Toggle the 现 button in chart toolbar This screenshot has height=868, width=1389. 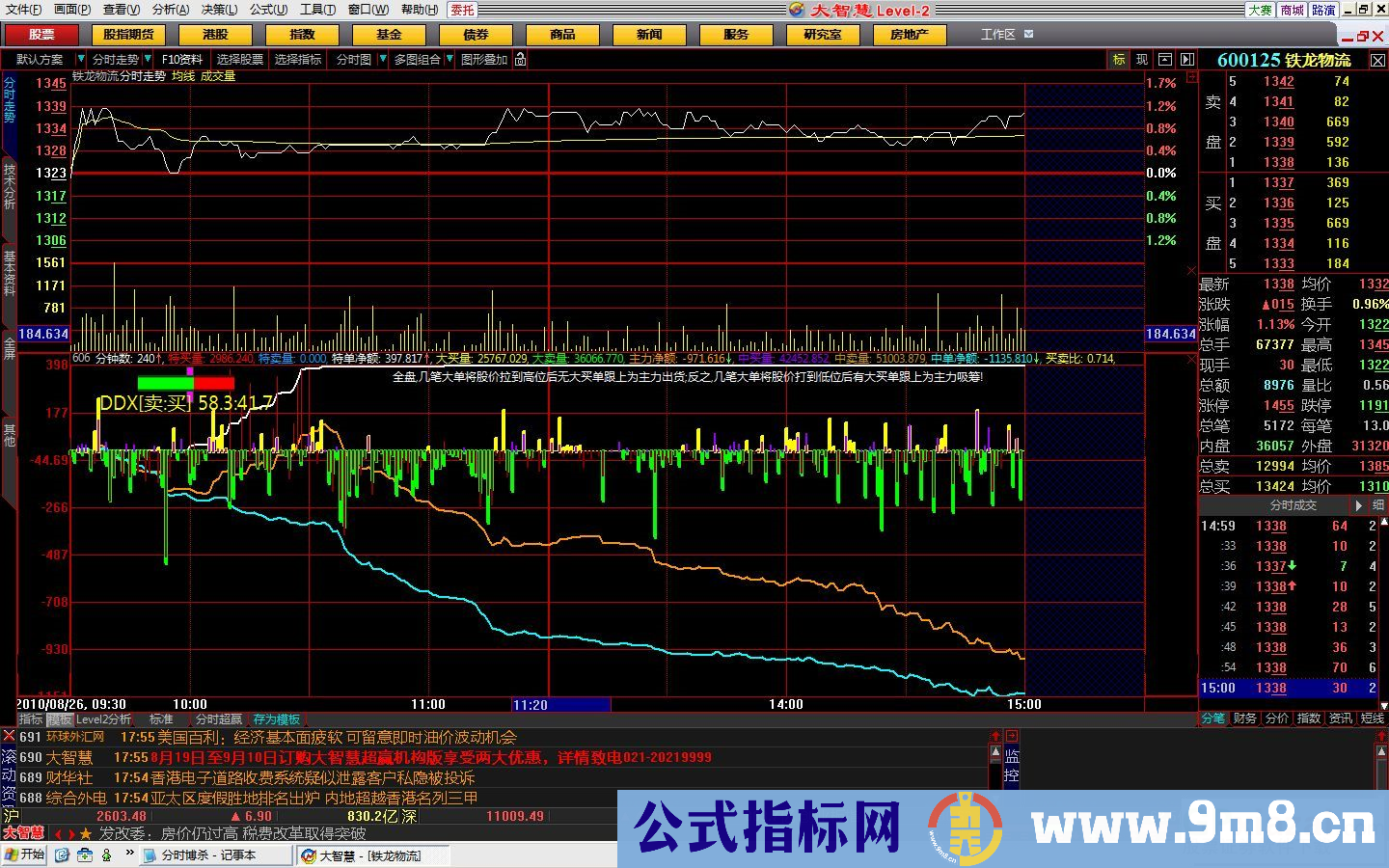point(1142,60)
